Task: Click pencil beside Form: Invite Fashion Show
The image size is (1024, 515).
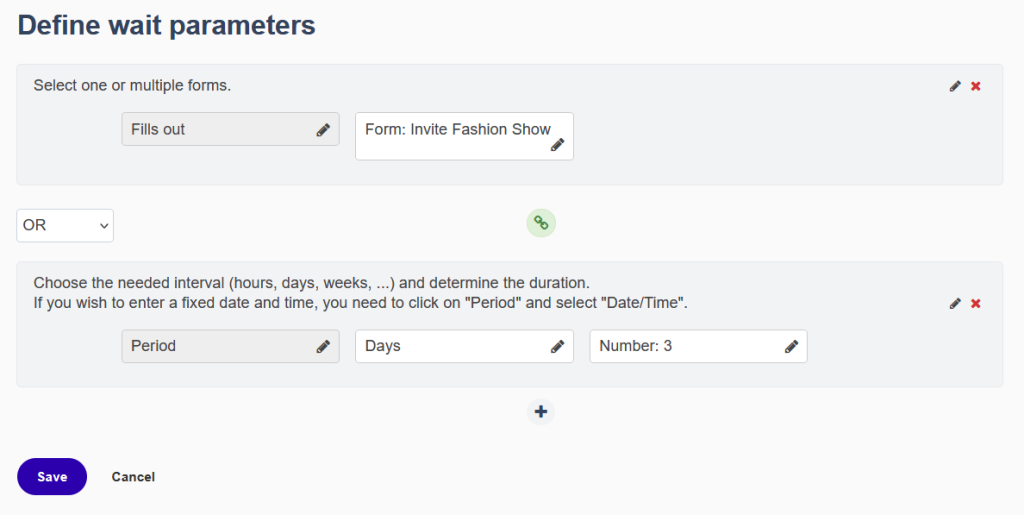Action: (557, 145)
